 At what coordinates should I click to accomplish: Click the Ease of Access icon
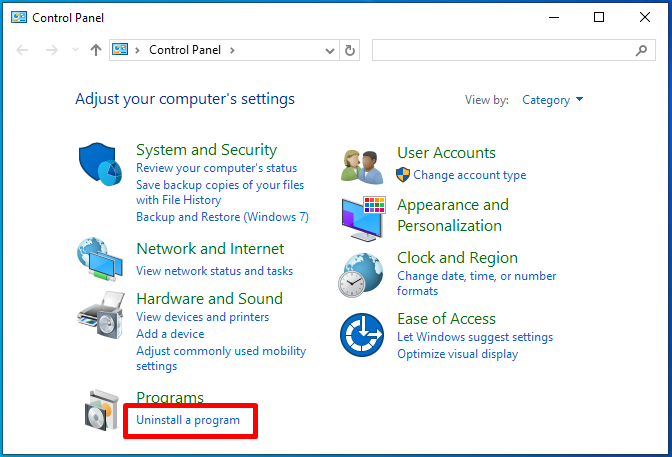[362, 335]
